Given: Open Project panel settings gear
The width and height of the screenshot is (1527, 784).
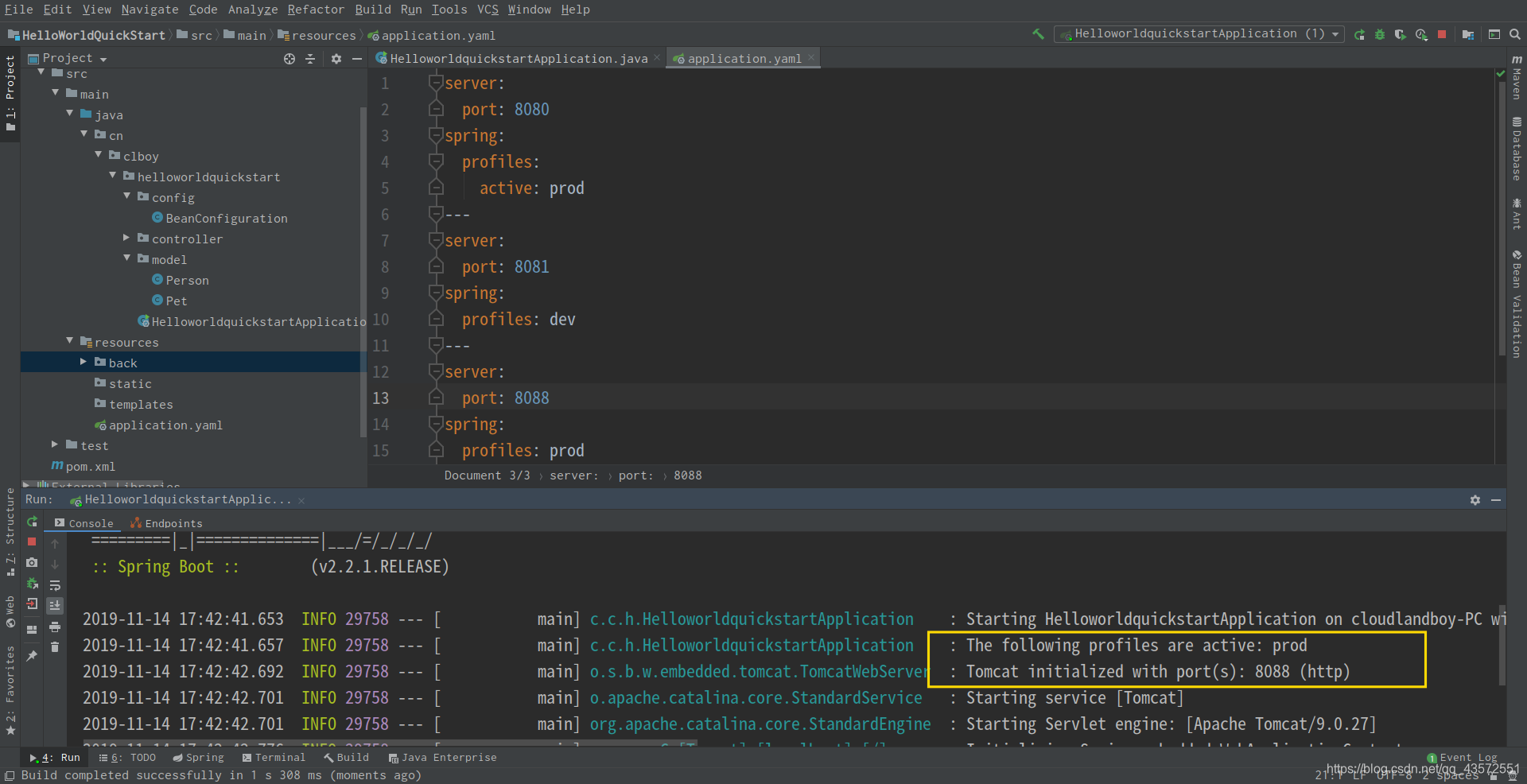Looking at the screenshot, I should (336, 59).
